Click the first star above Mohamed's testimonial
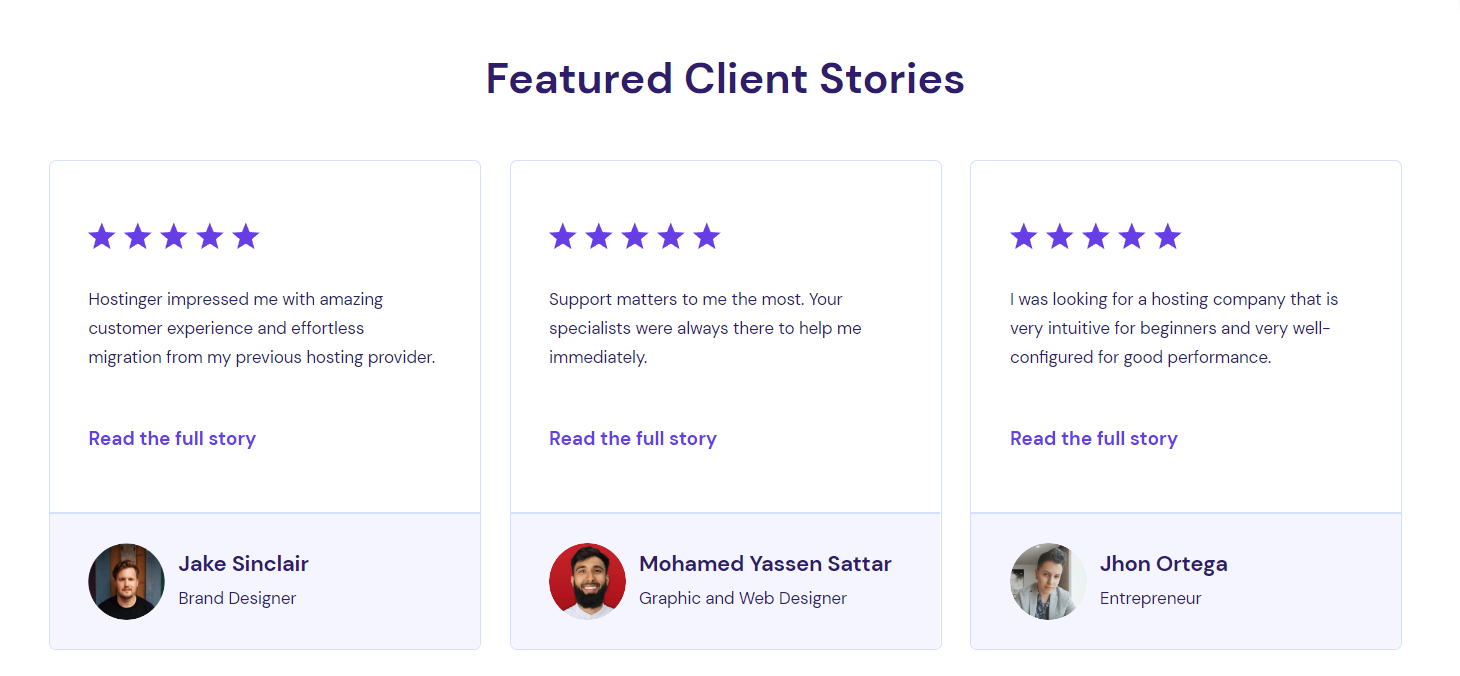The width and height of the screenshot is (1460, 676). click(562, 236)
